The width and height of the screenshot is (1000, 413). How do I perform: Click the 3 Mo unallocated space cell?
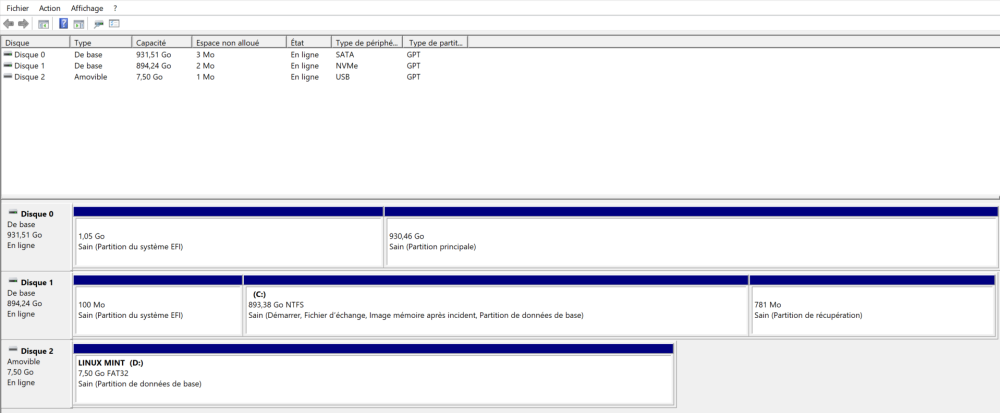(x=205, y=55)
